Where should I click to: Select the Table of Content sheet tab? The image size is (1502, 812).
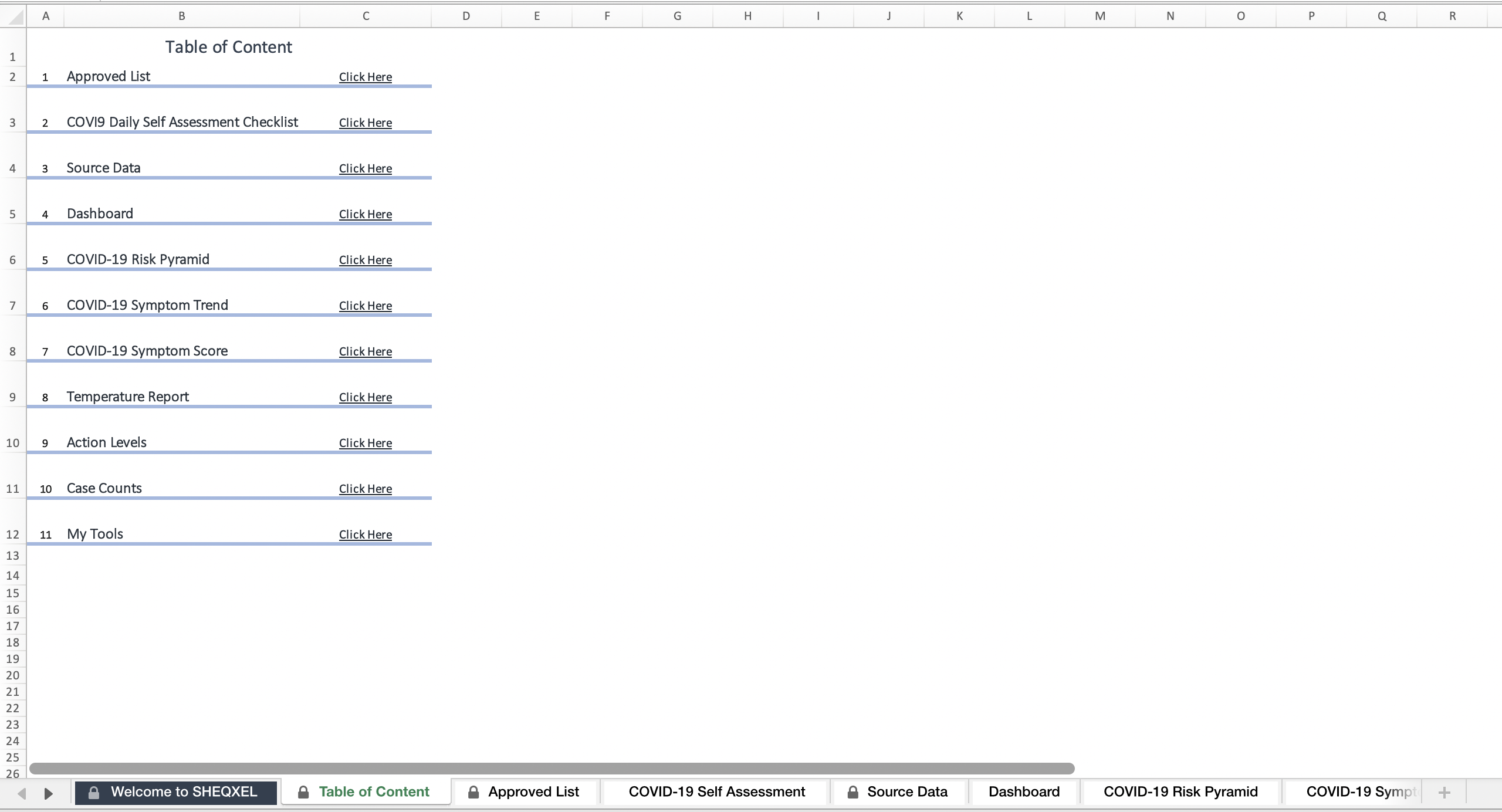pyautogui.click(x=366, y=792)
